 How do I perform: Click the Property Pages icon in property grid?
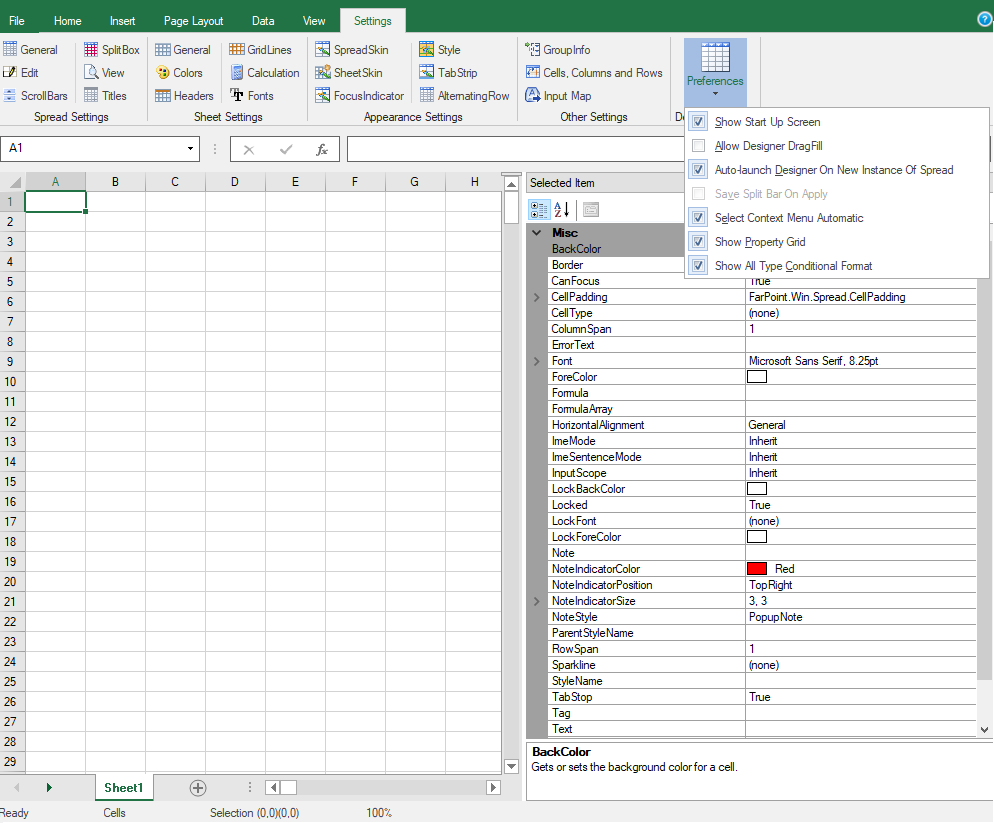pyautogui.click(x=591, y=209)
